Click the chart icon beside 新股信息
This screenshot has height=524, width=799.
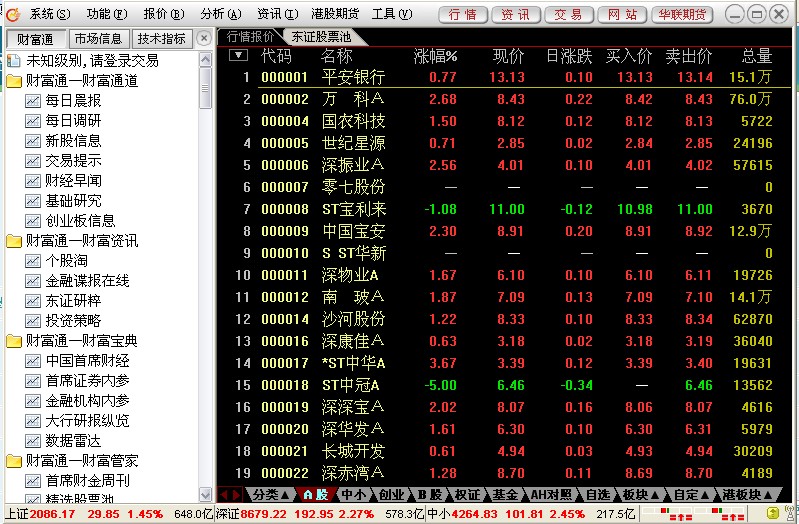tap(33, 141)
